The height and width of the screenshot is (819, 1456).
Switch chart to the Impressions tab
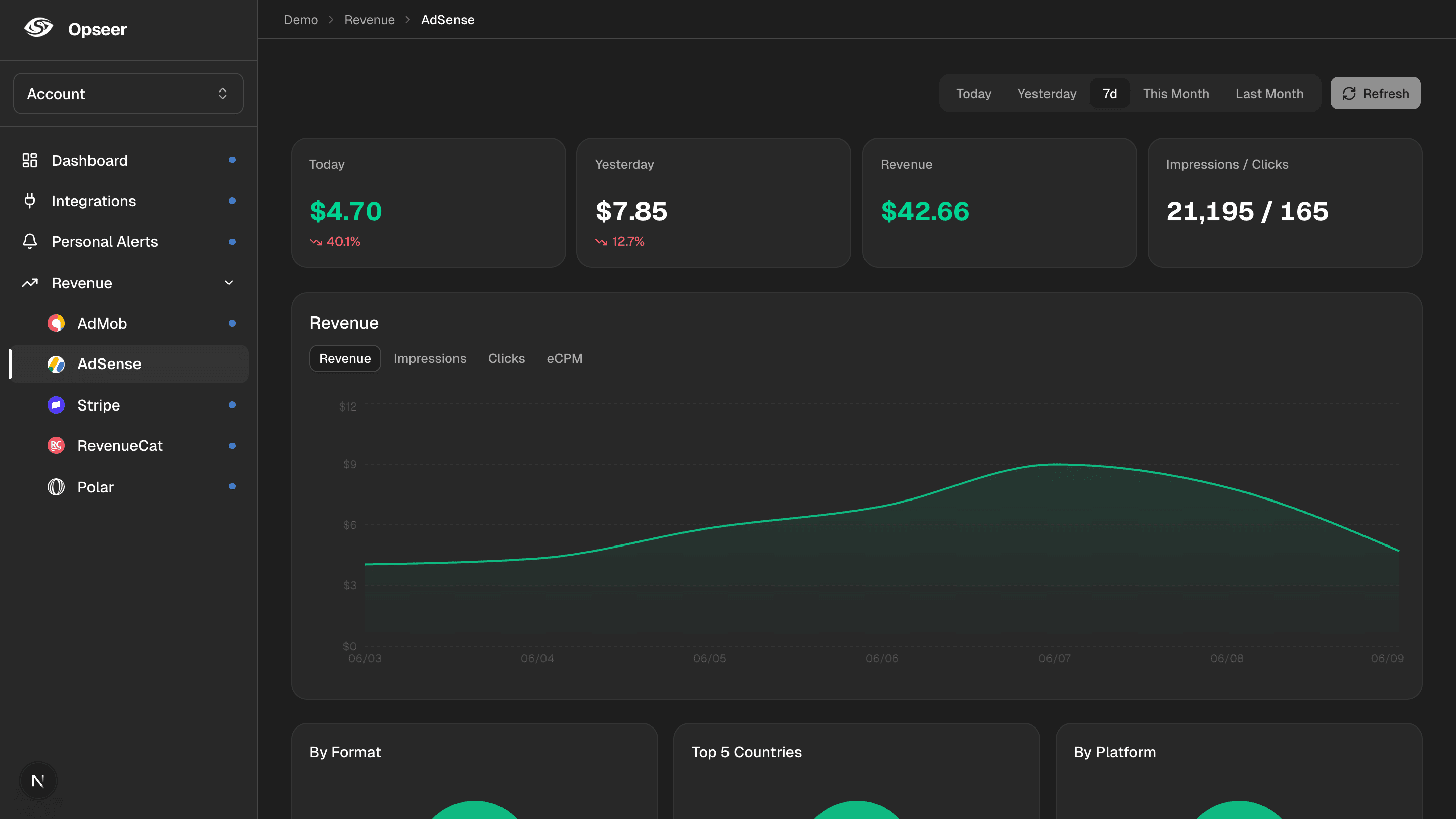click(x=430, y=358)
